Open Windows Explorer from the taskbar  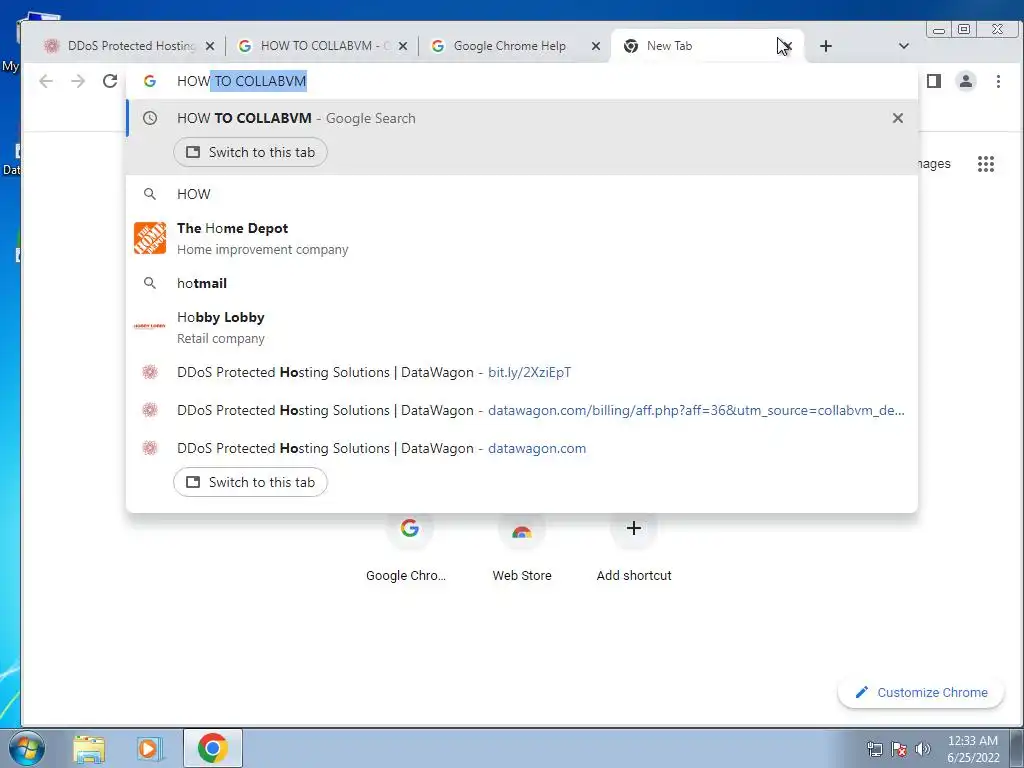click(89, 748)
